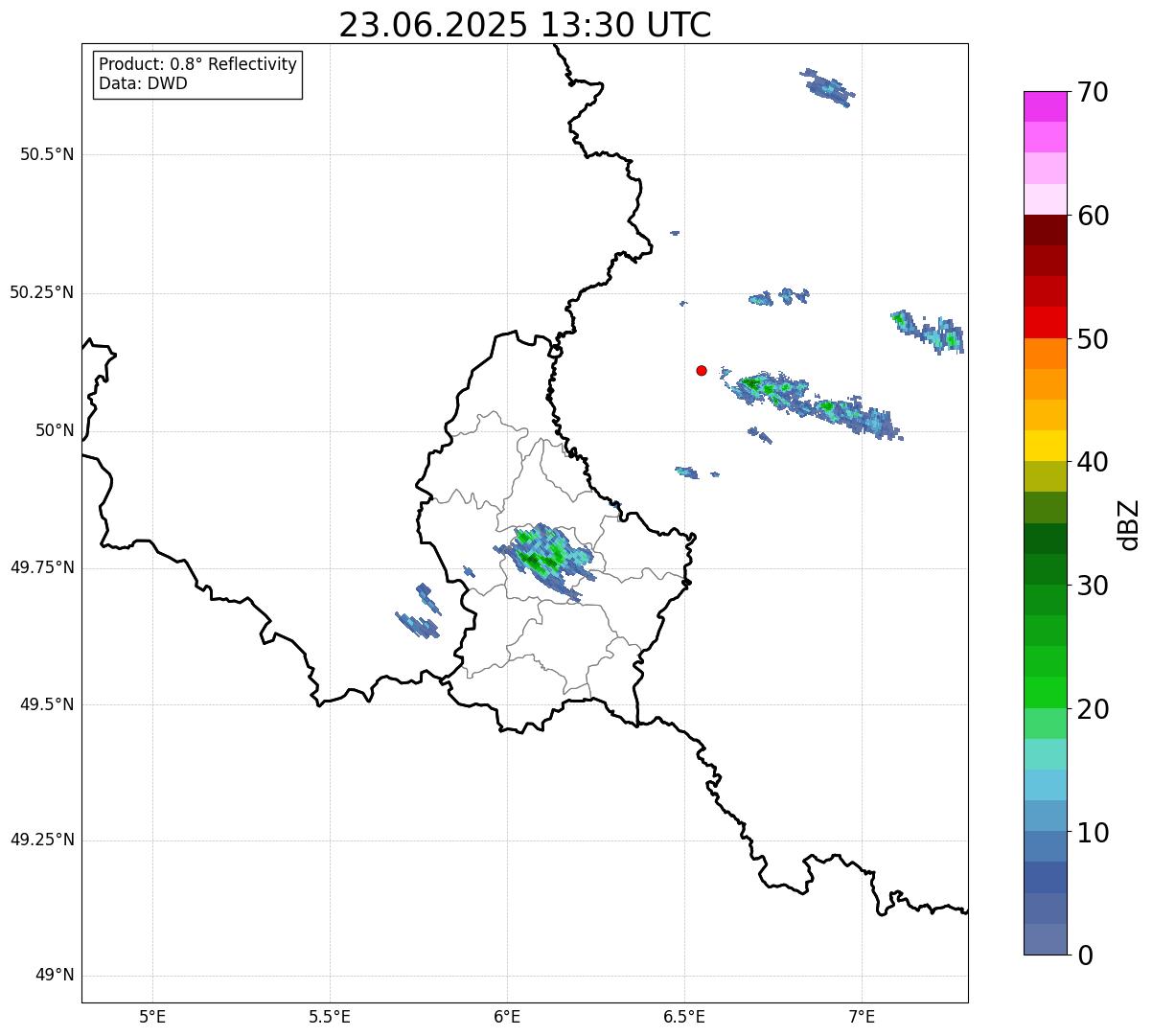Click the 'Data: DWD' text
This screenshot has height=1036, width=1152.
(x=144, y=83)
